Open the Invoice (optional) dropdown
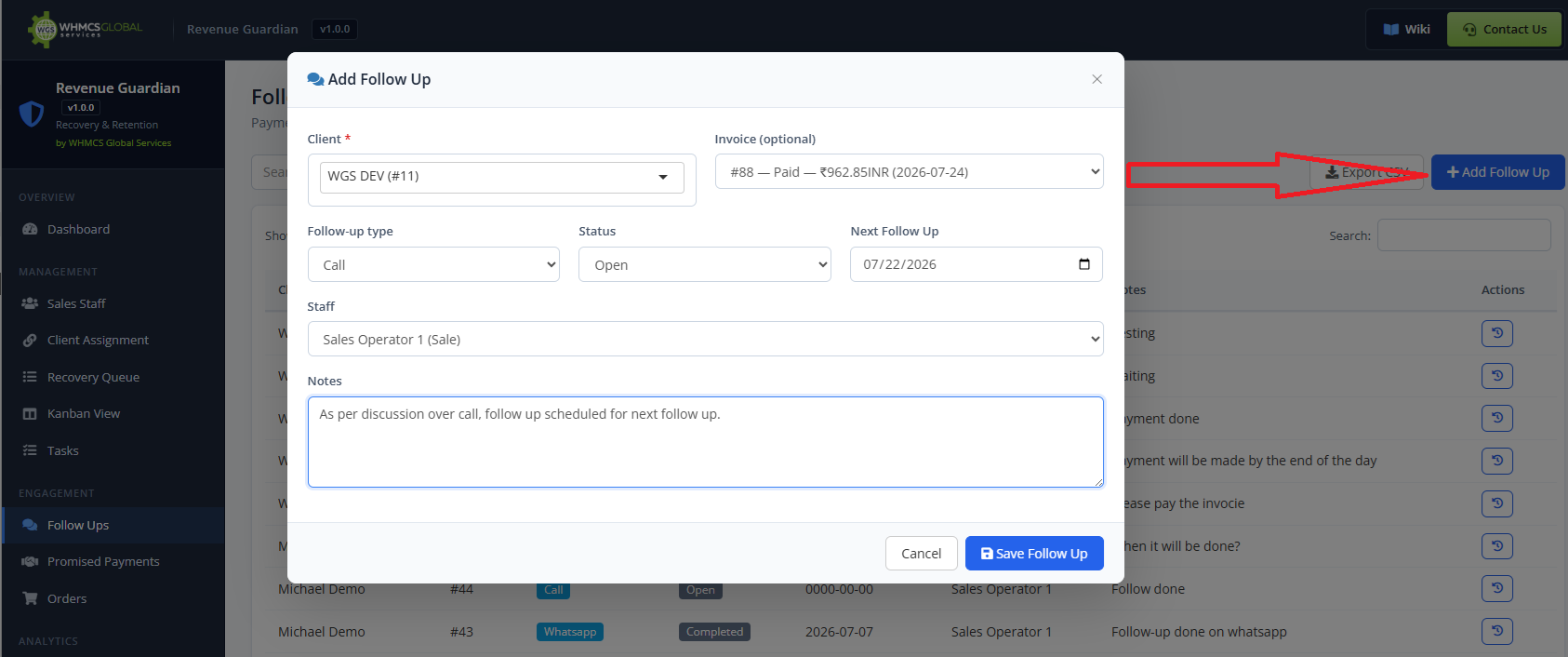Image resolution: width=1568 pixels, height=657 pixels. [909, 172]
